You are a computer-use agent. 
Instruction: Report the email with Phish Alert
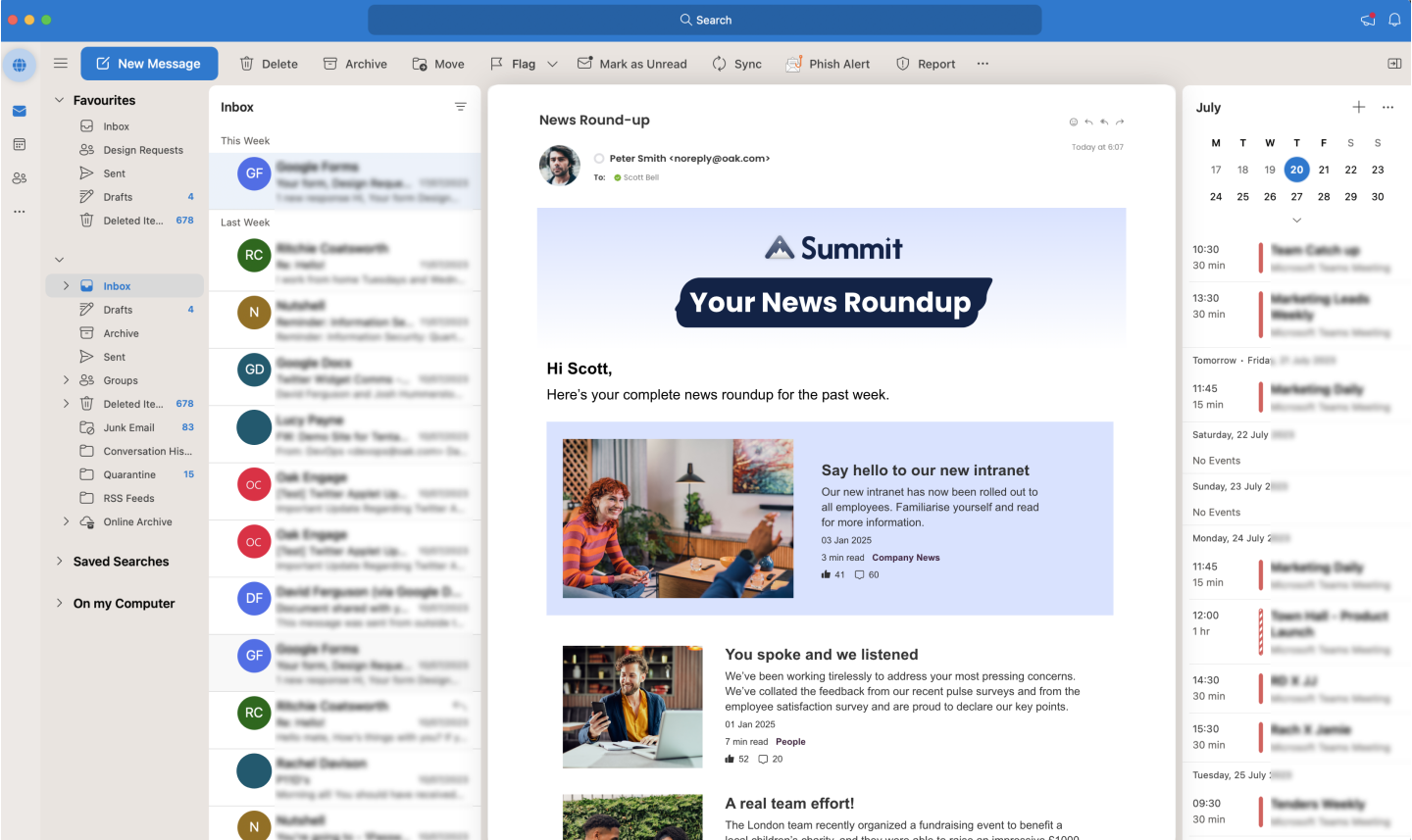coord(828,64)
